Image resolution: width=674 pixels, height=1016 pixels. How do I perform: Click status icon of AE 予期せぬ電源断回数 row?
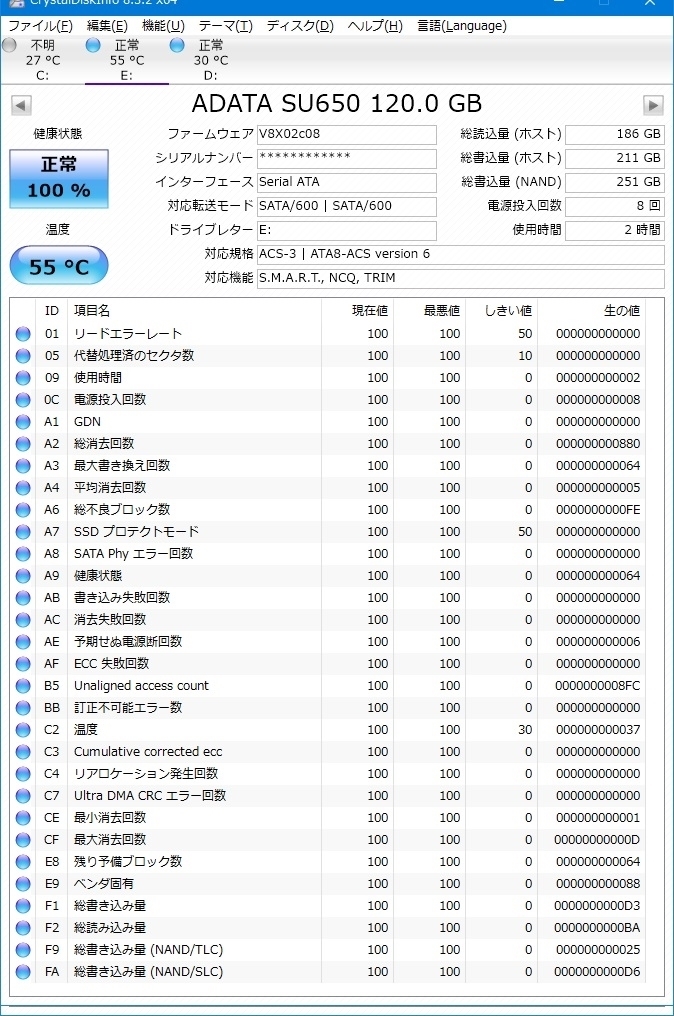pyautogui.click(x=23, y=643)
